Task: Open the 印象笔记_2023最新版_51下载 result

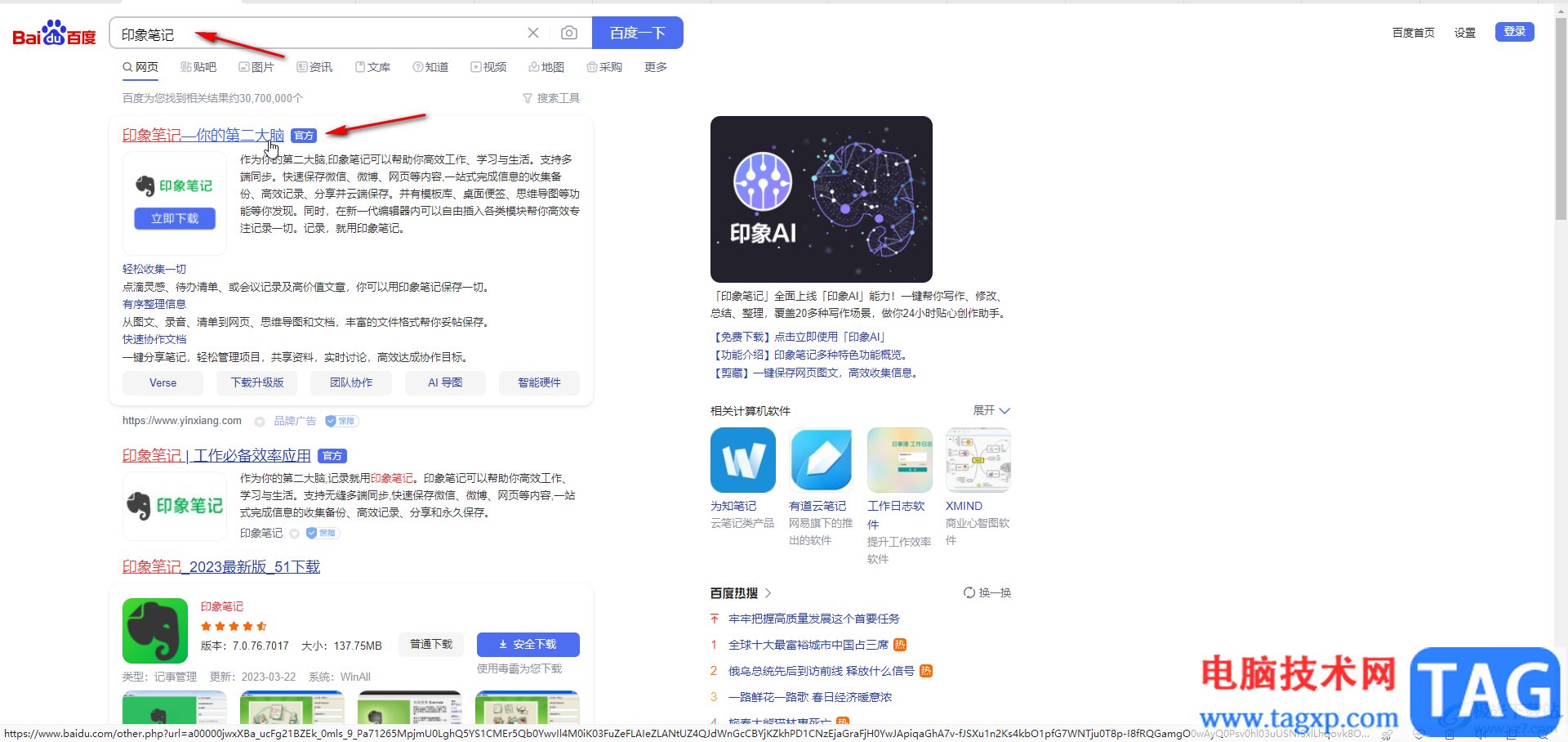Action: (x=221, y=567)
